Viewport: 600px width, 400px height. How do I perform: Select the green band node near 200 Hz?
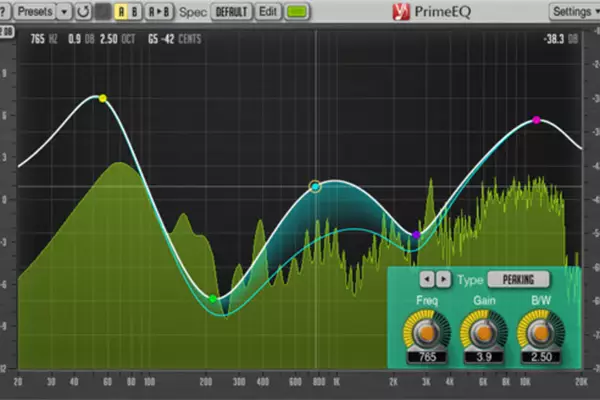[x=213, y=299]
